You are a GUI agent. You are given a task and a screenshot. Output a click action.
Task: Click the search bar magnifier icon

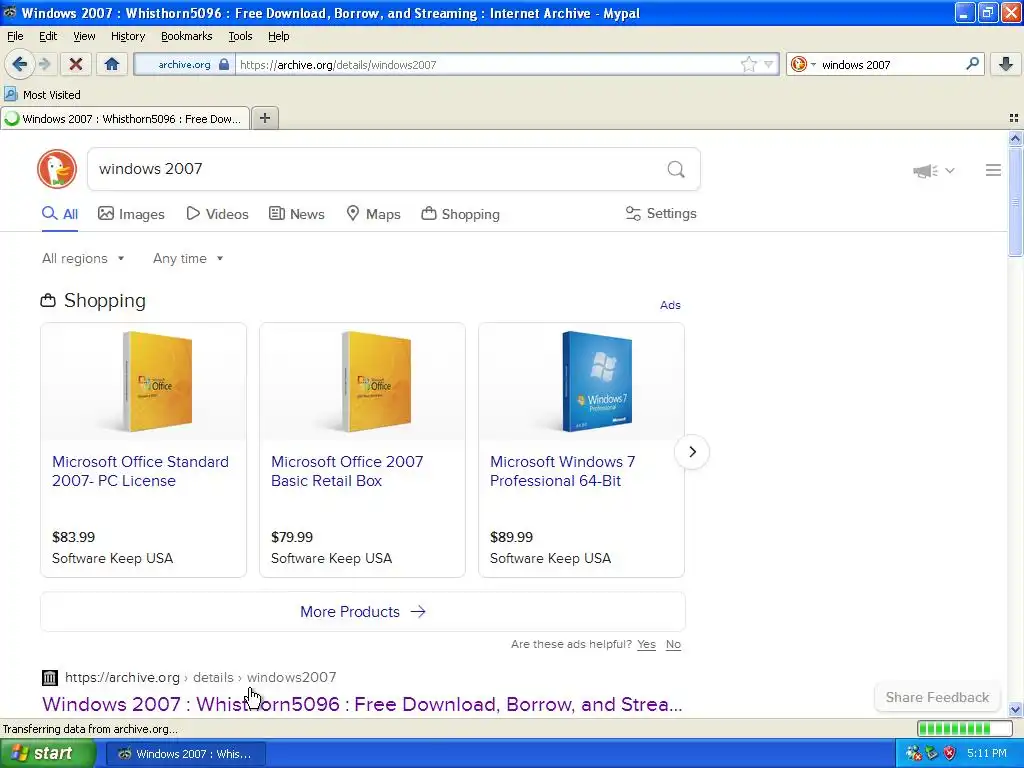pos(972,64)
